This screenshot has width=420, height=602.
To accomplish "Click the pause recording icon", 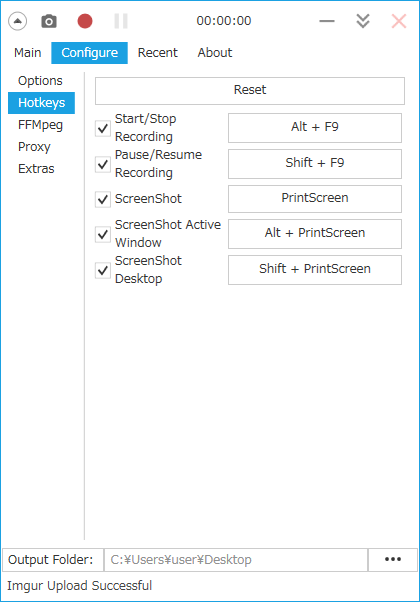I will [121, 21].
